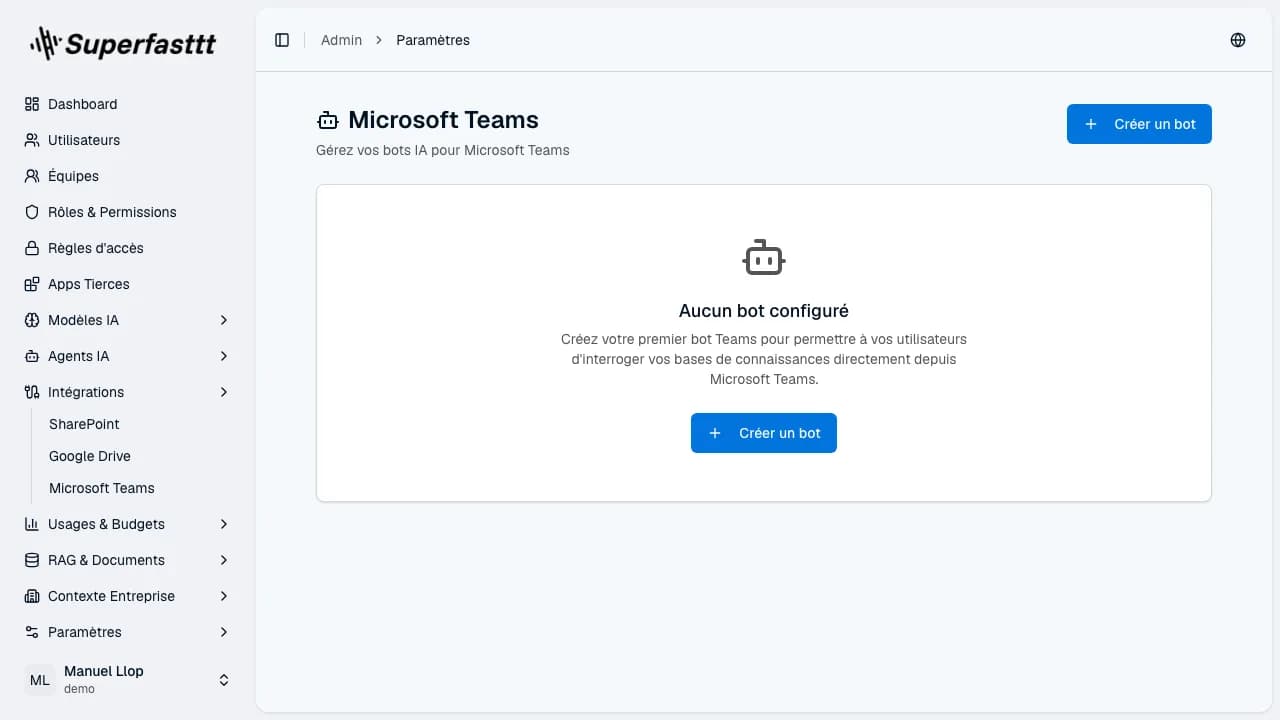
Task: Click the Dashboard grid icon
Action: pyautogui.click(x=32, y=104)
